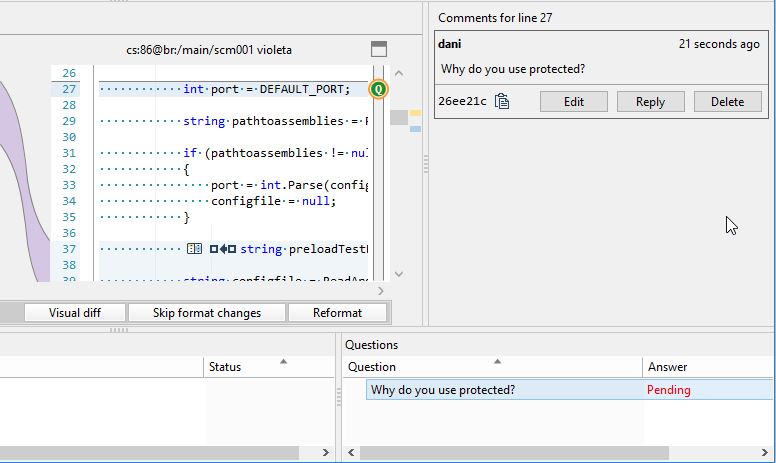Screen dimensions: 776x463
Task: Click the left arrow of Questions horizontal scrollbar
Action: click(x=351, y=452)
